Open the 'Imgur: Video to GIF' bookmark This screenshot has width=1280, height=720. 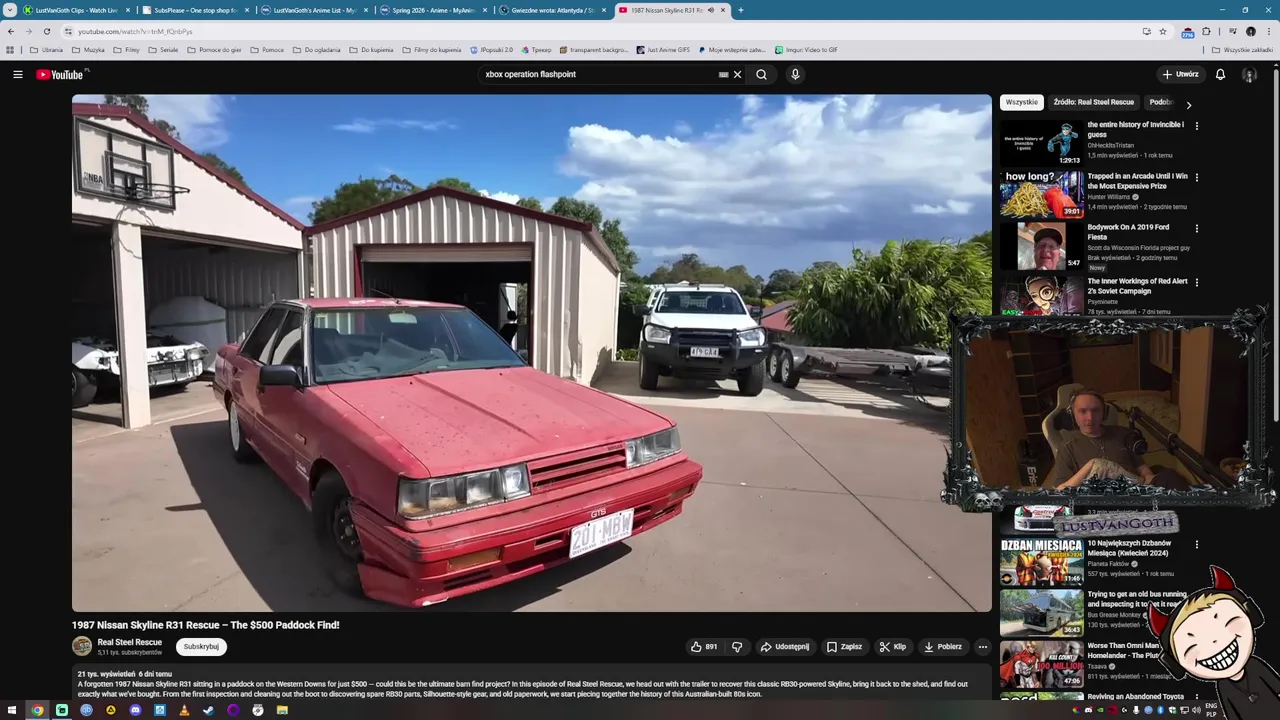coord(806,49)
